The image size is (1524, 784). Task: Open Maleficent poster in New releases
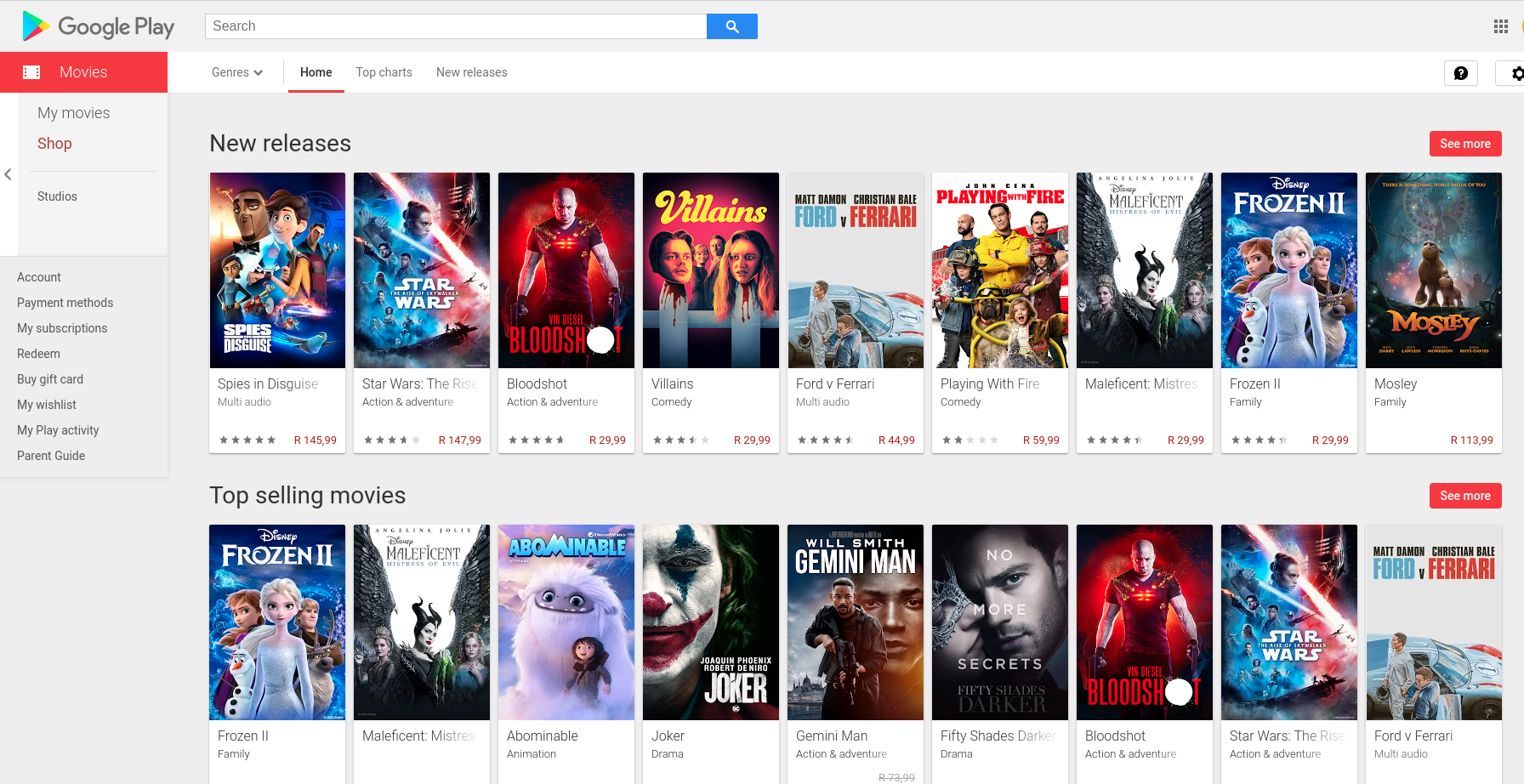tap(1145, 270)
